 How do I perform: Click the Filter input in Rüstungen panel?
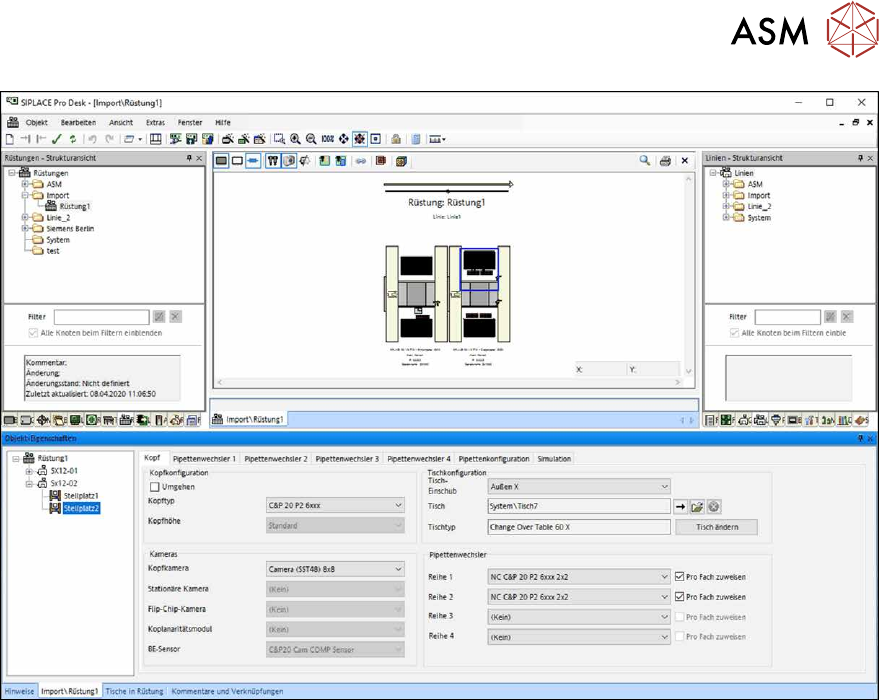(101, 317)
